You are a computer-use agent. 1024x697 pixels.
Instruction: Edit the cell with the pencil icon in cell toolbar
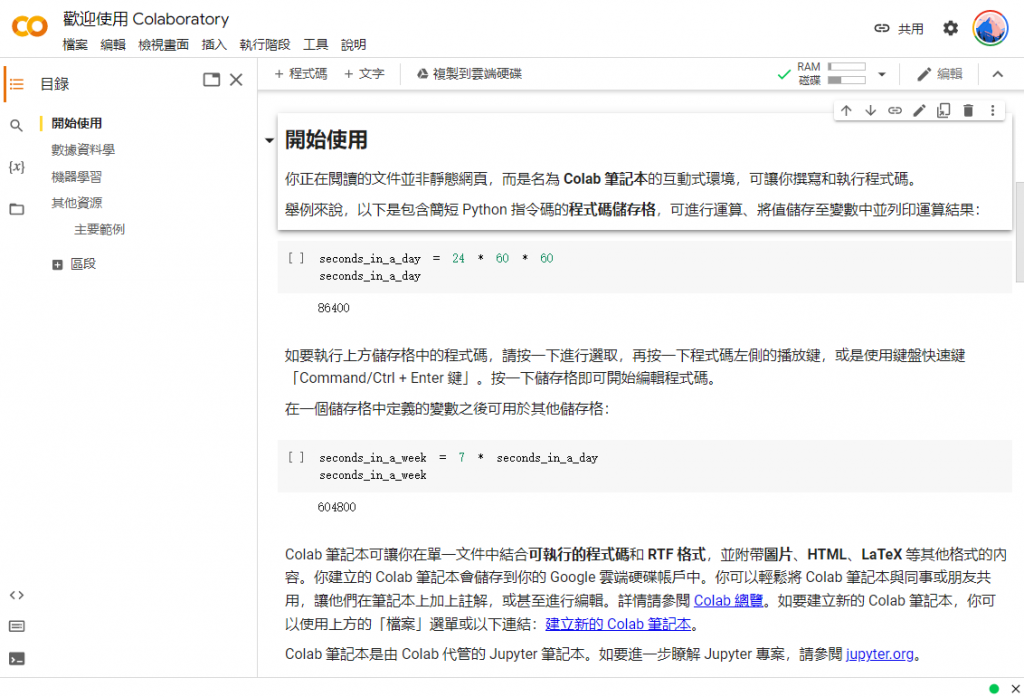pos(920,110)
